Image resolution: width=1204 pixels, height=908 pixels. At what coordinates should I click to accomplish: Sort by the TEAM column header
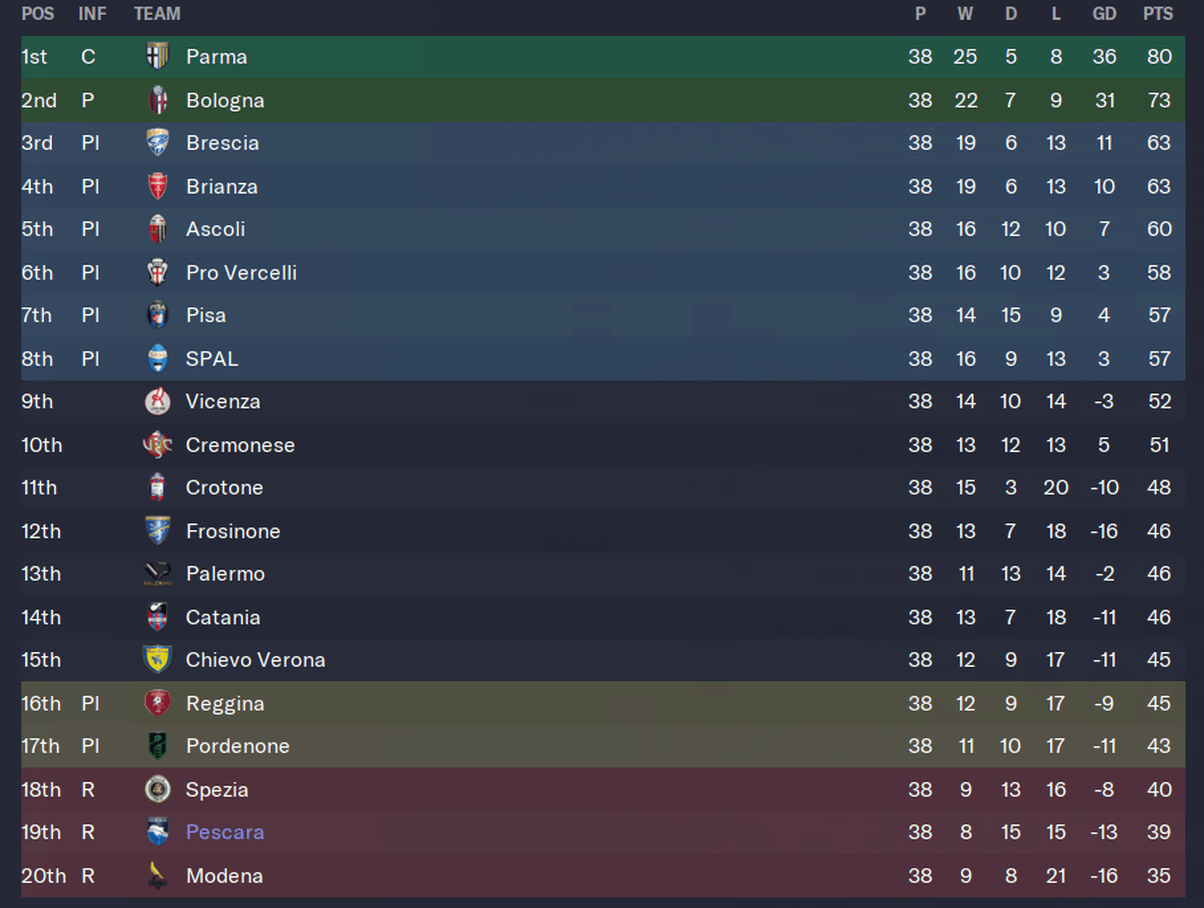[x=157, y=14]
